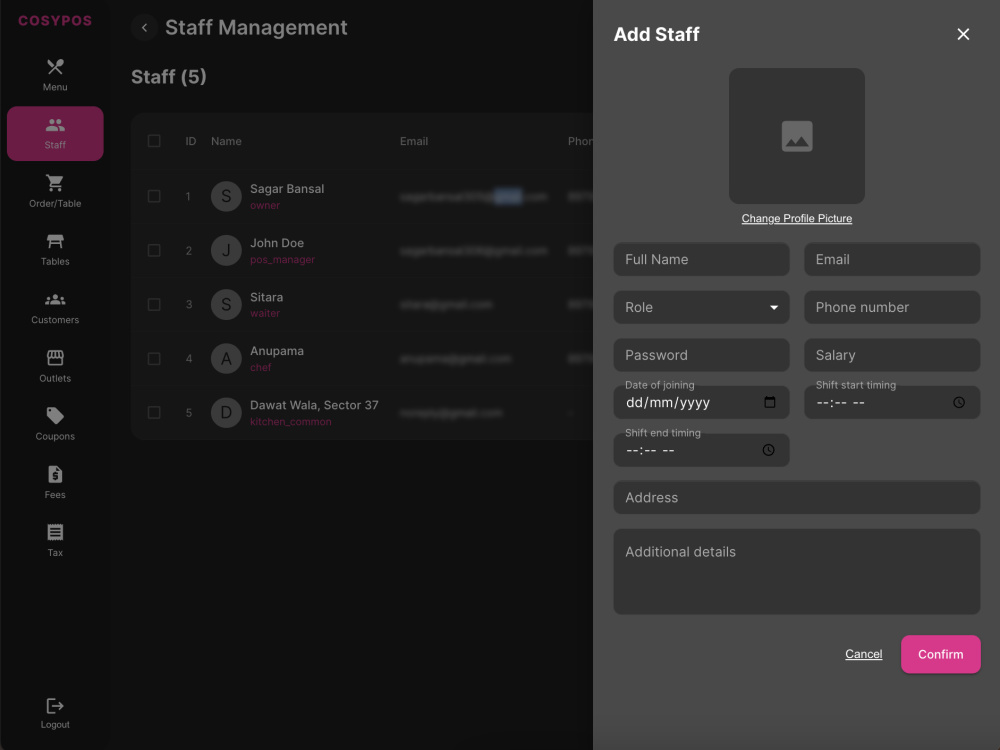Select the Staff sidebar item
Screen dimensions: 1000x750
pyautogui.click(x=55, y=133)
